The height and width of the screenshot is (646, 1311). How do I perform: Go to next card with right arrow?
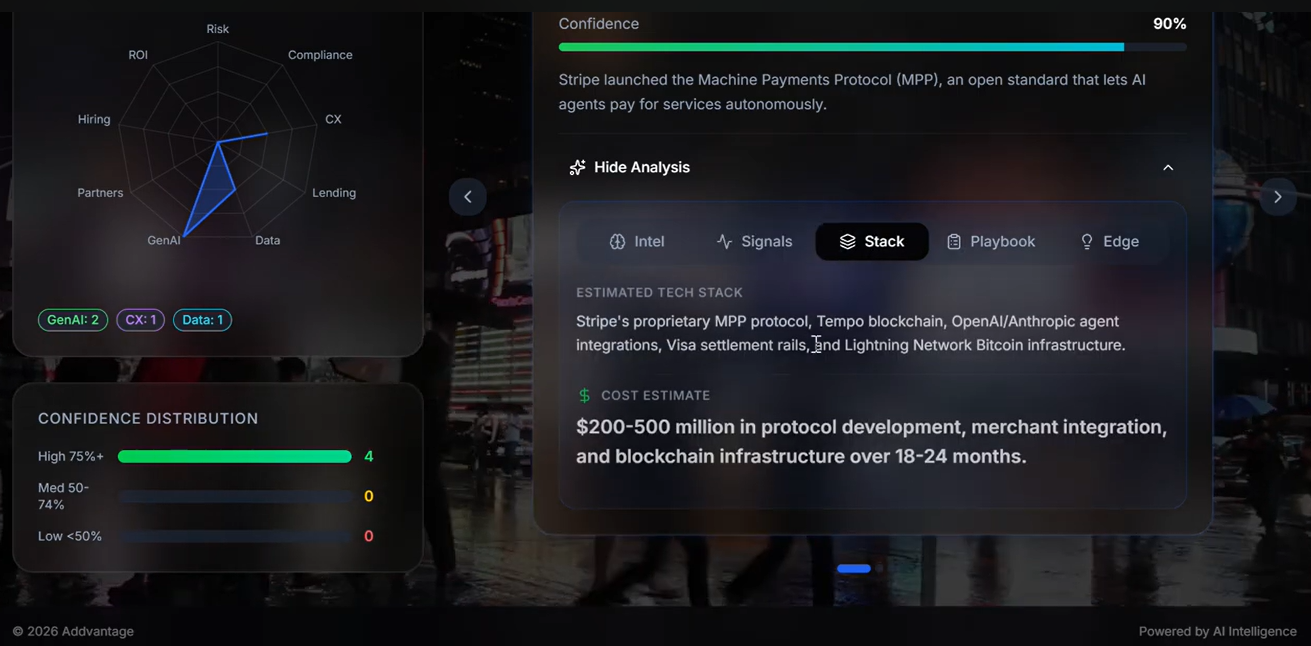pos(1277,197)
